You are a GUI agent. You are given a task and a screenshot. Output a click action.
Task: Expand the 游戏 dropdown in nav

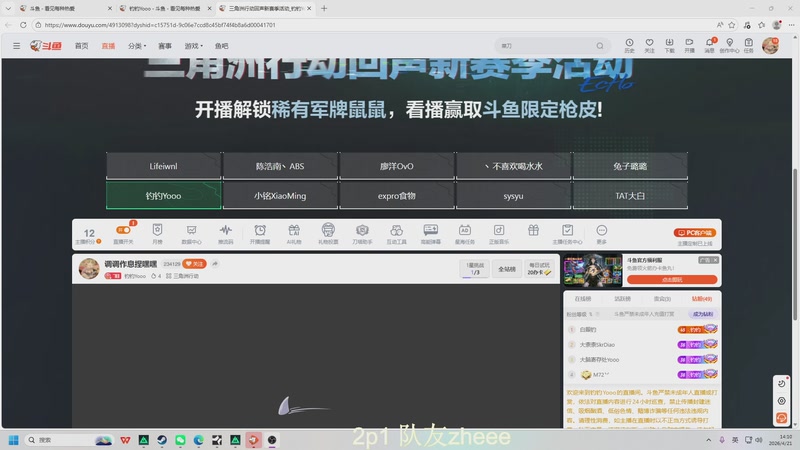click(x=193, y=46)
